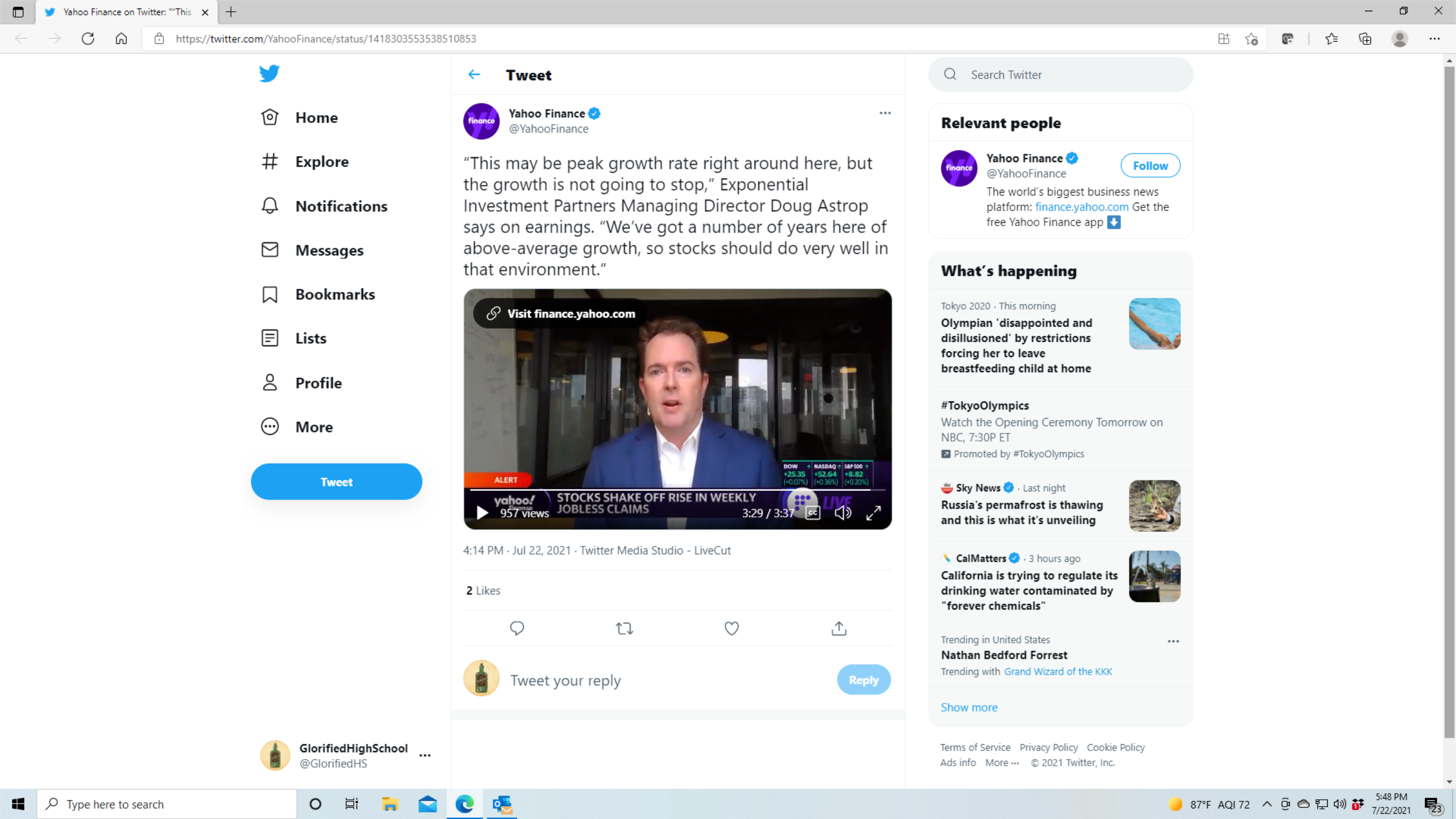1456x819 pixels.
Task: Open Cookie Policy link
Action: 1116,748
